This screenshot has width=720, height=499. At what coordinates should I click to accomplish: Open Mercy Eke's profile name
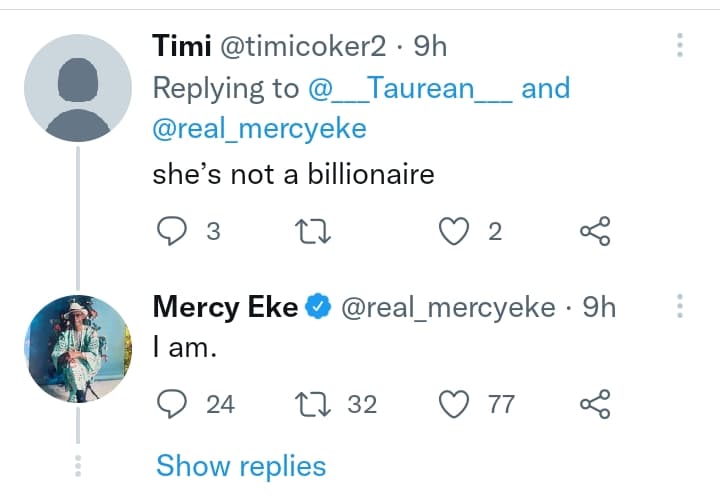click(225, 308)
